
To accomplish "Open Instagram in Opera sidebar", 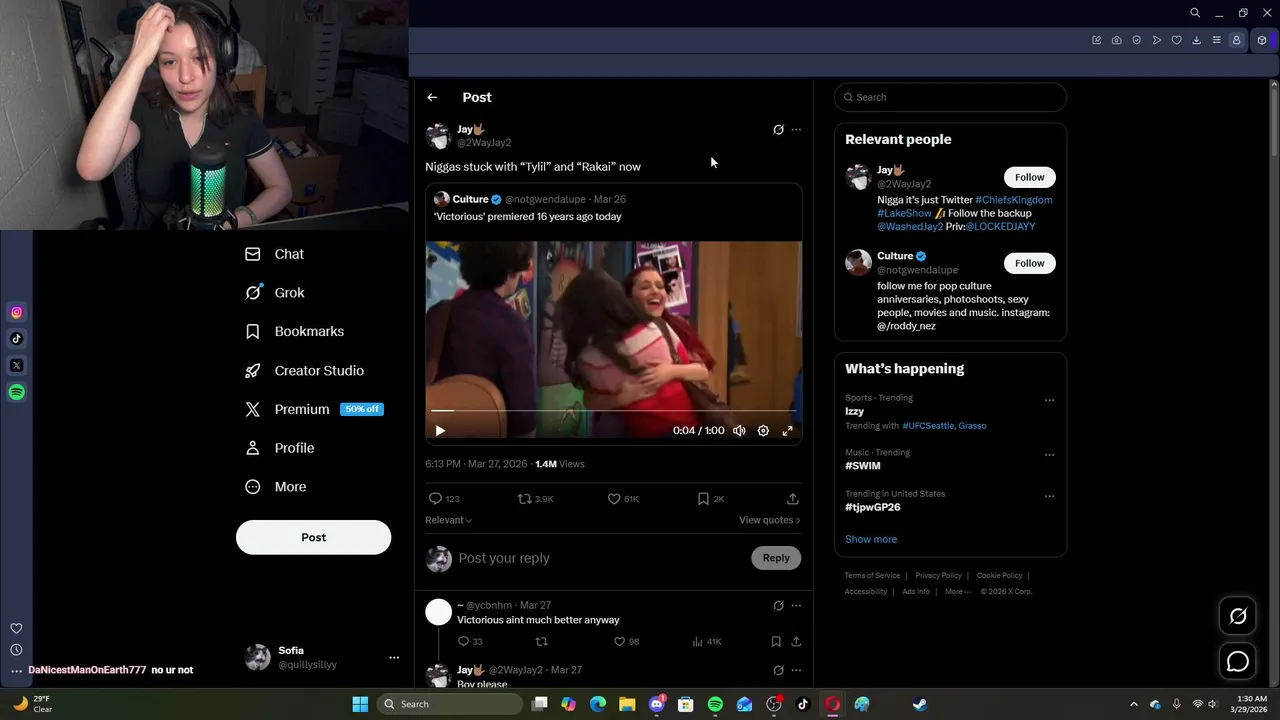I will (x=16, y=313).
